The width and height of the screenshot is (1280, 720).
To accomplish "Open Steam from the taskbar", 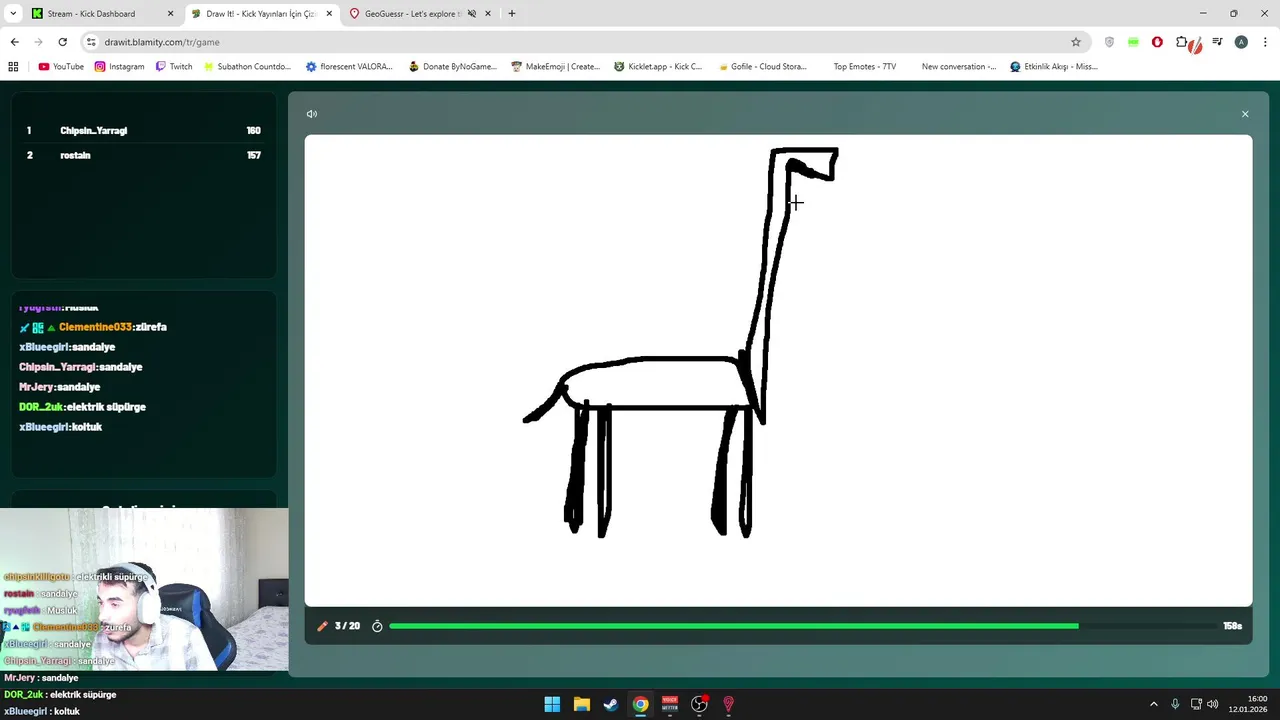I will (611, 704).
